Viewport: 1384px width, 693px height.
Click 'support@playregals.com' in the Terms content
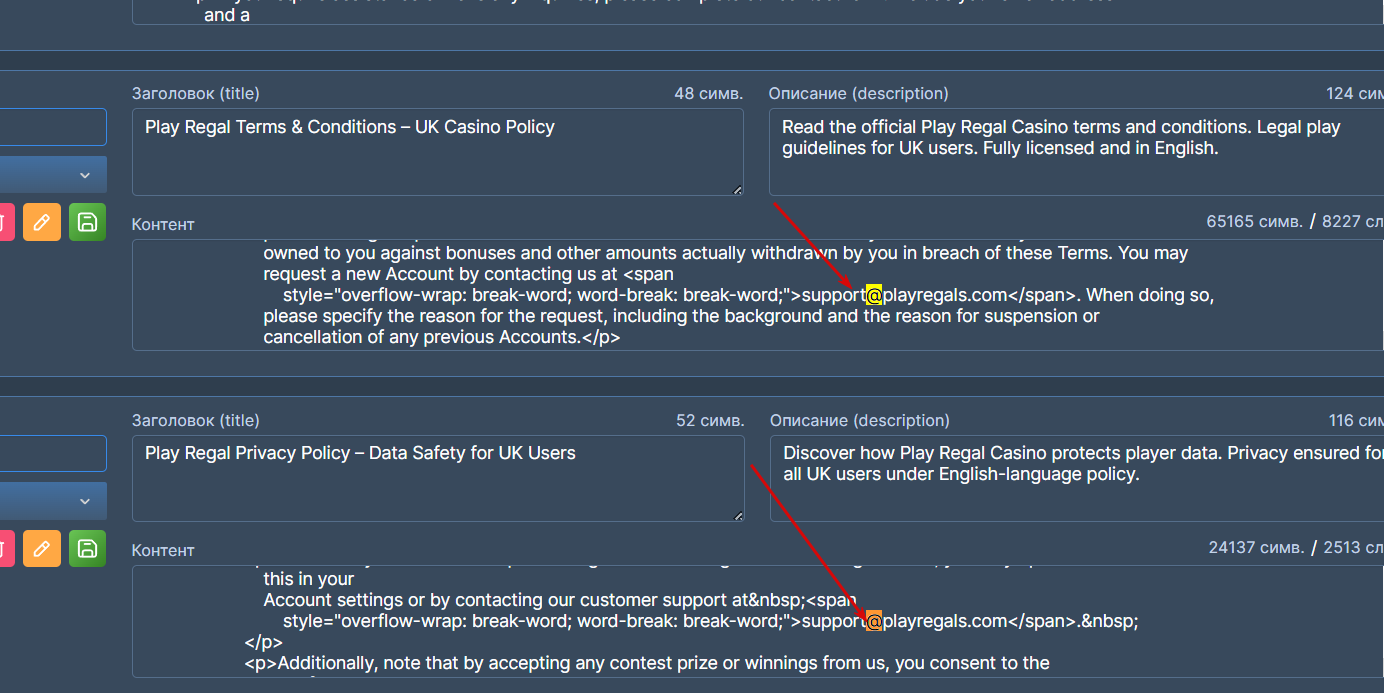click(x=905, y=295)
